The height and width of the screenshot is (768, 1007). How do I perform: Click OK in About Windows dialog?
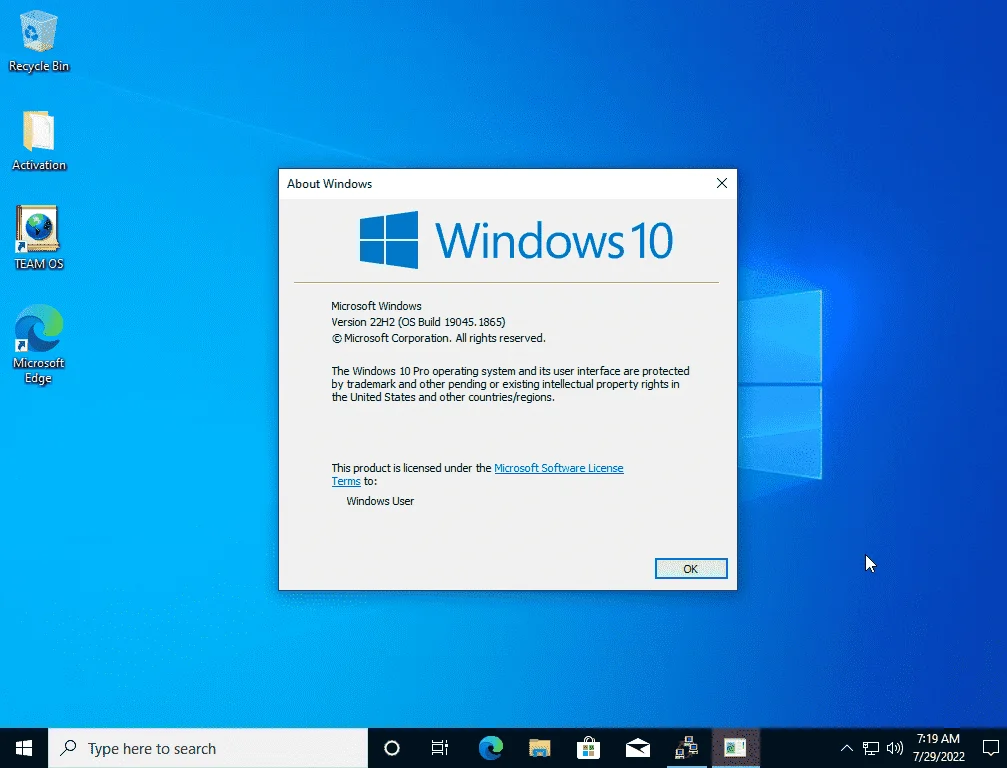click(x=691, y=569)
